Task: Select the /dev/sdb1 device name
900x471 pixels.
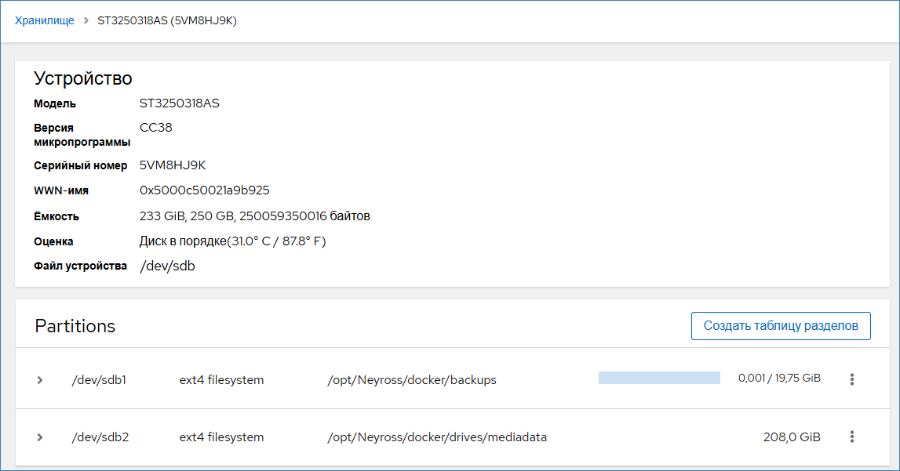Action: (99, 380)
